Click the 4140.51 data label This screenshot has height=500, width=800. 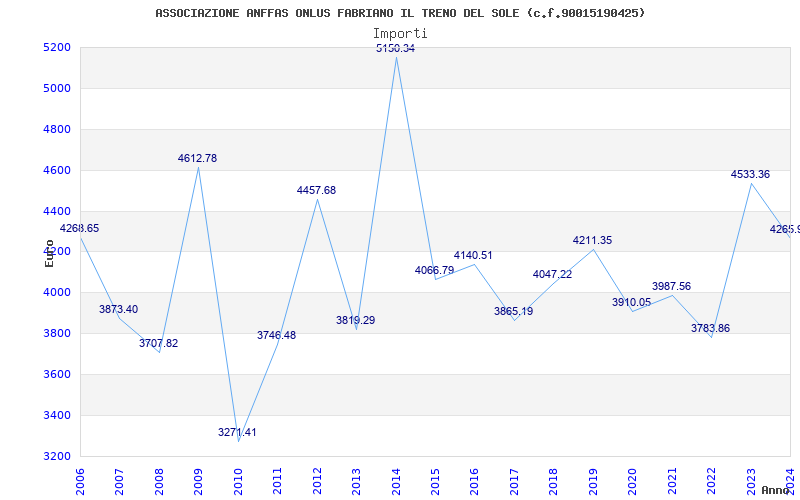(x=473, y=256)
